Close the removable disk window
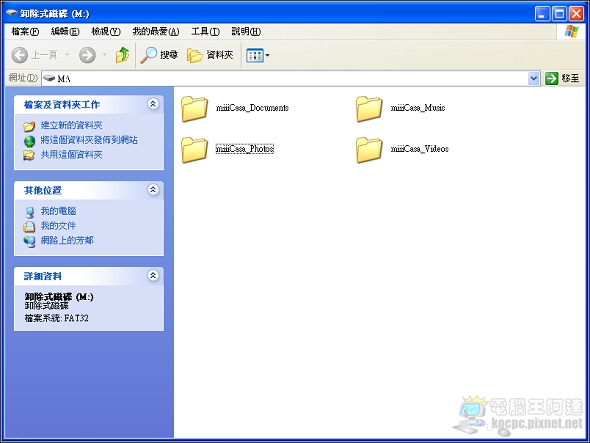This screenshot has width=590, height=443. [x=576, y=14]
